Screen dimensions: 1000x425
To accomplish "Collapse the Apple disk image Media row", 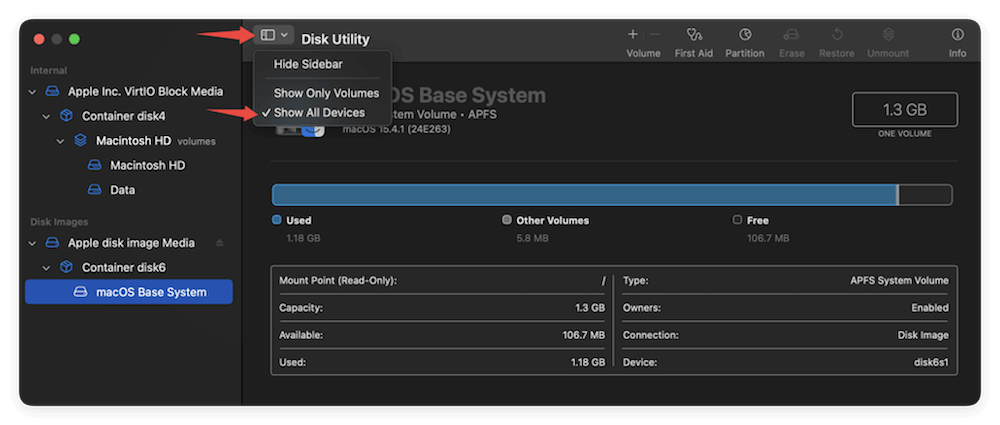I will coord(33,243).
